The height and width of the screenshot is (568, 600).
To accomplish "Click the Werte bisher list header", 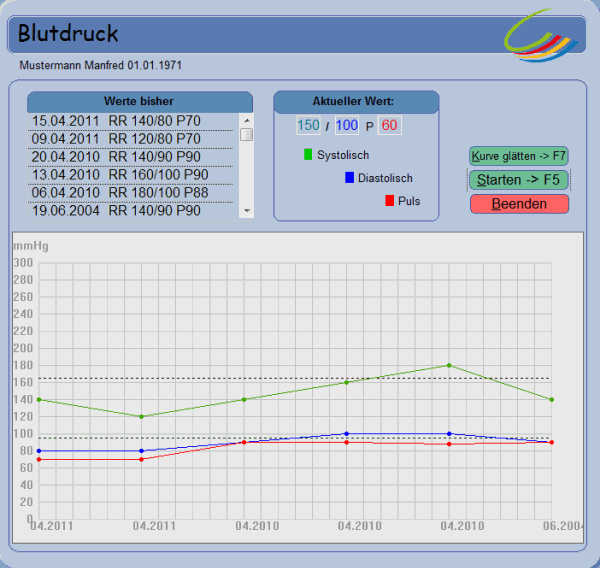I will point(140,101).
